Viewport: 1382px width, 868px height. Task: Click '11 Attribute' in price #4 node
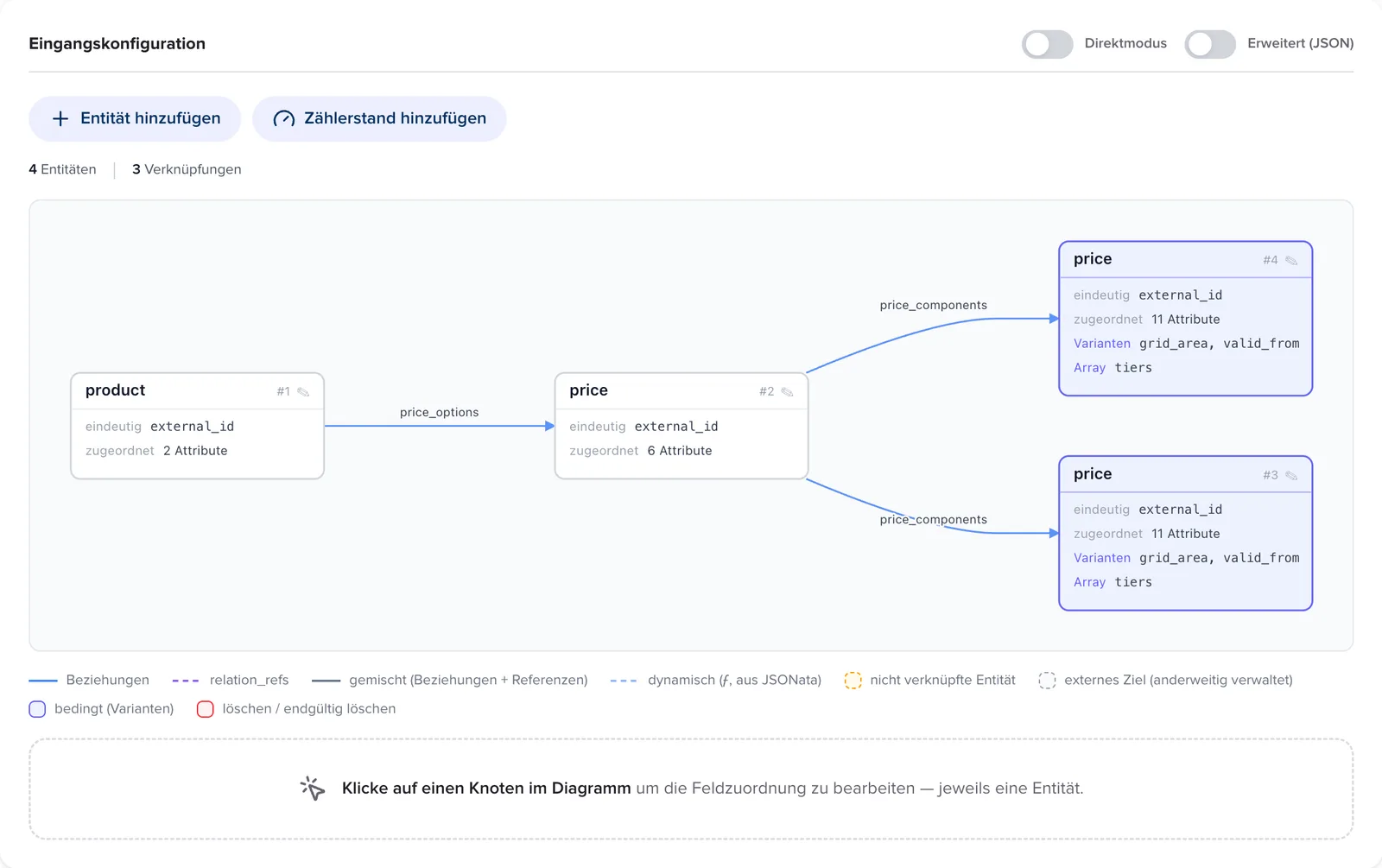point(1185,320)
